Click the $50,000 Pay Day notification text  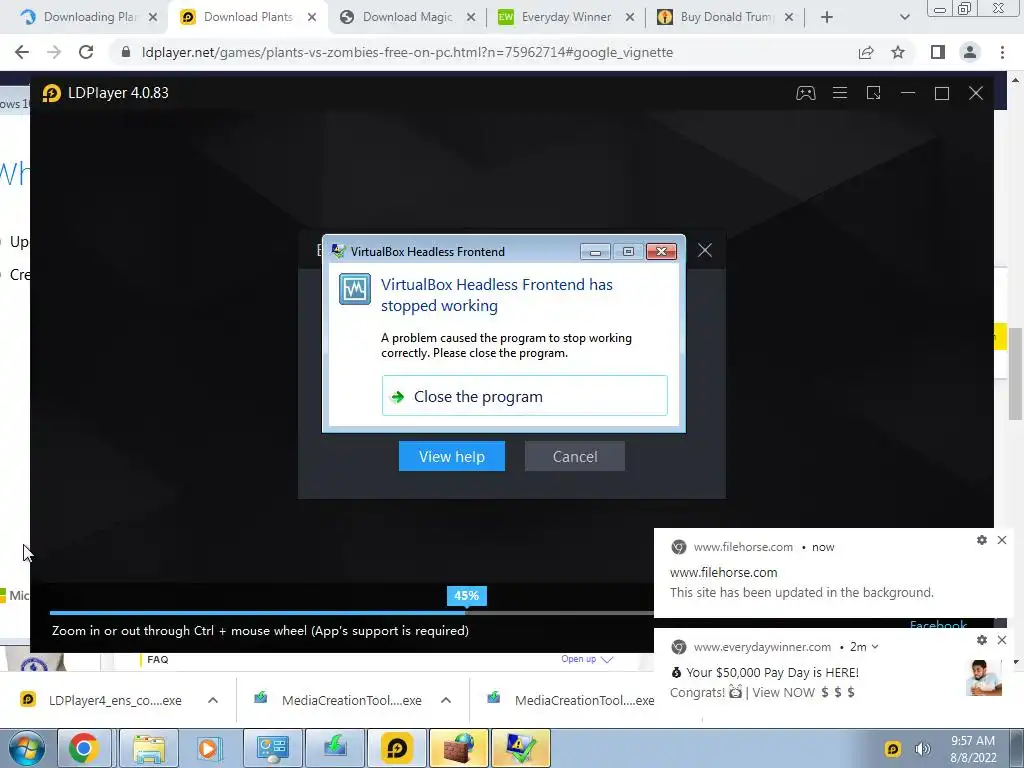[773, 672]
